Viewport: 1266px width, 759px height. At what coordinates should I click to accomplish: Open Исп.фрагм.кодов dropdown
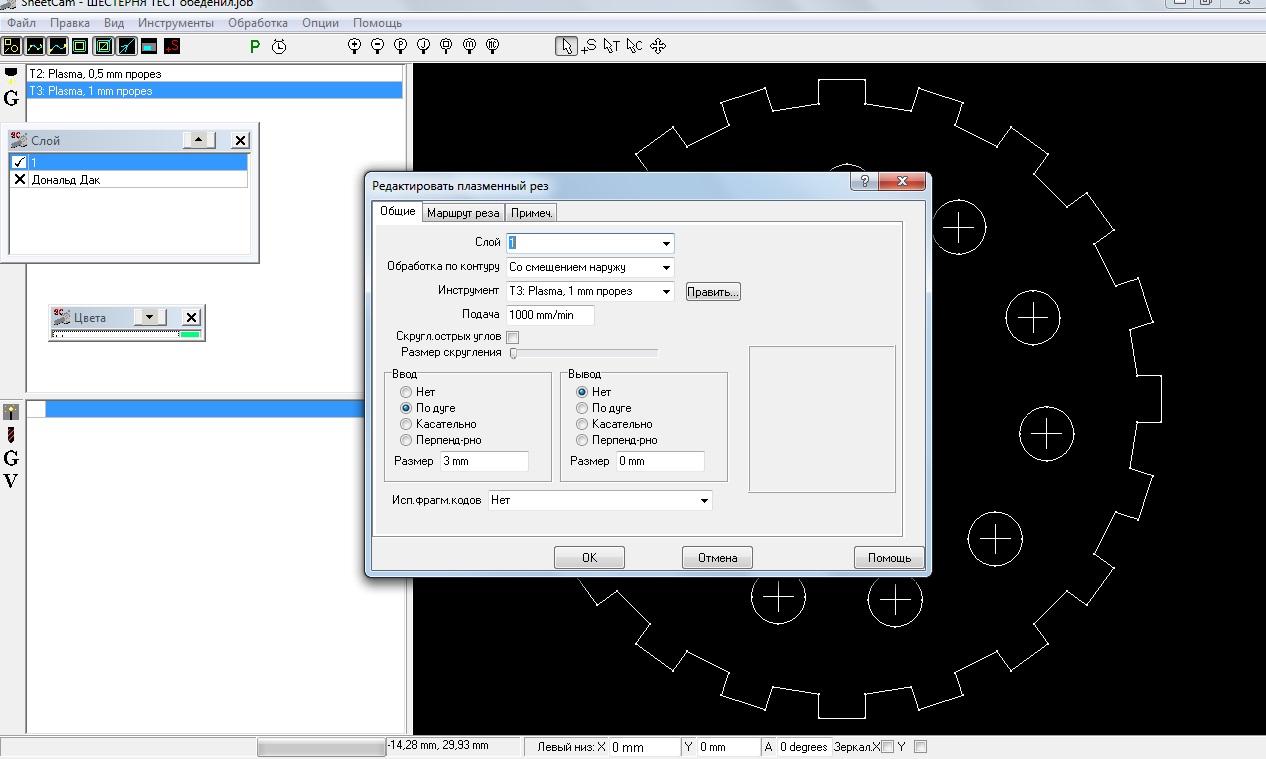[x=704, y=500]
